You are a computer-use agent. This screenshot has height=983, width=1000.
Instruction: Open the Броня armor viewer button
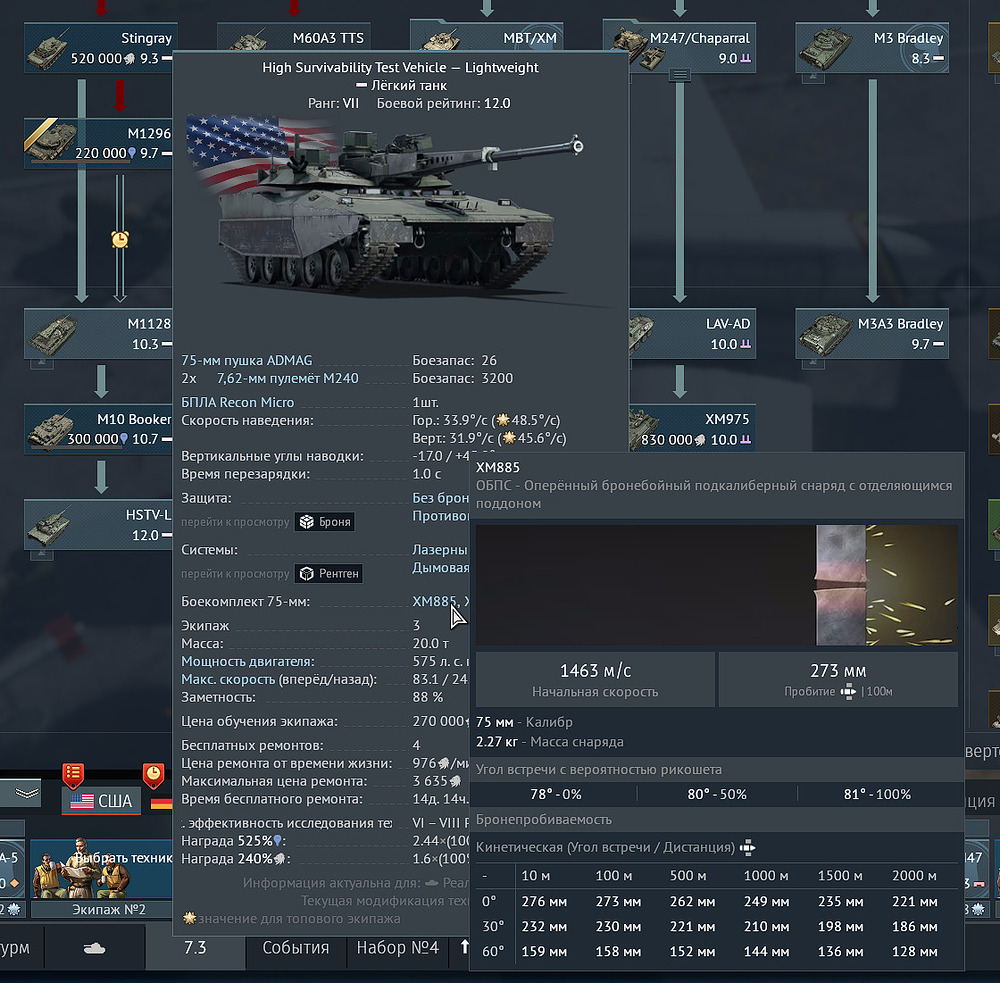[x=324, y=522]
